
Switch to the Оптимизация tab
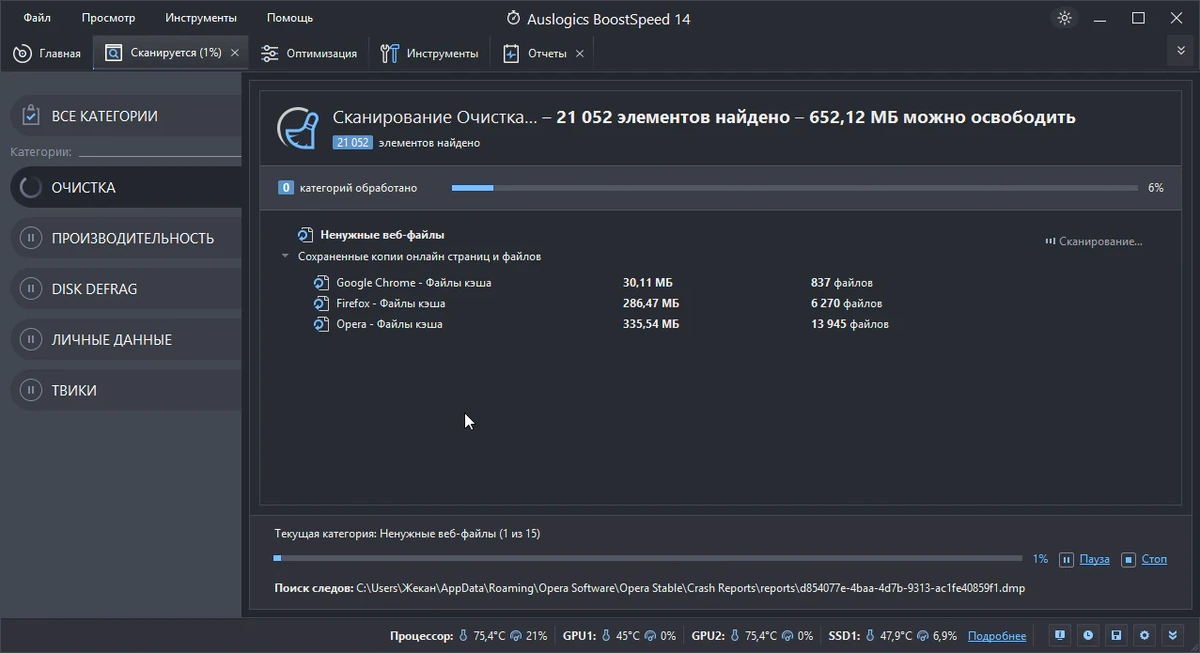point(309,53)
